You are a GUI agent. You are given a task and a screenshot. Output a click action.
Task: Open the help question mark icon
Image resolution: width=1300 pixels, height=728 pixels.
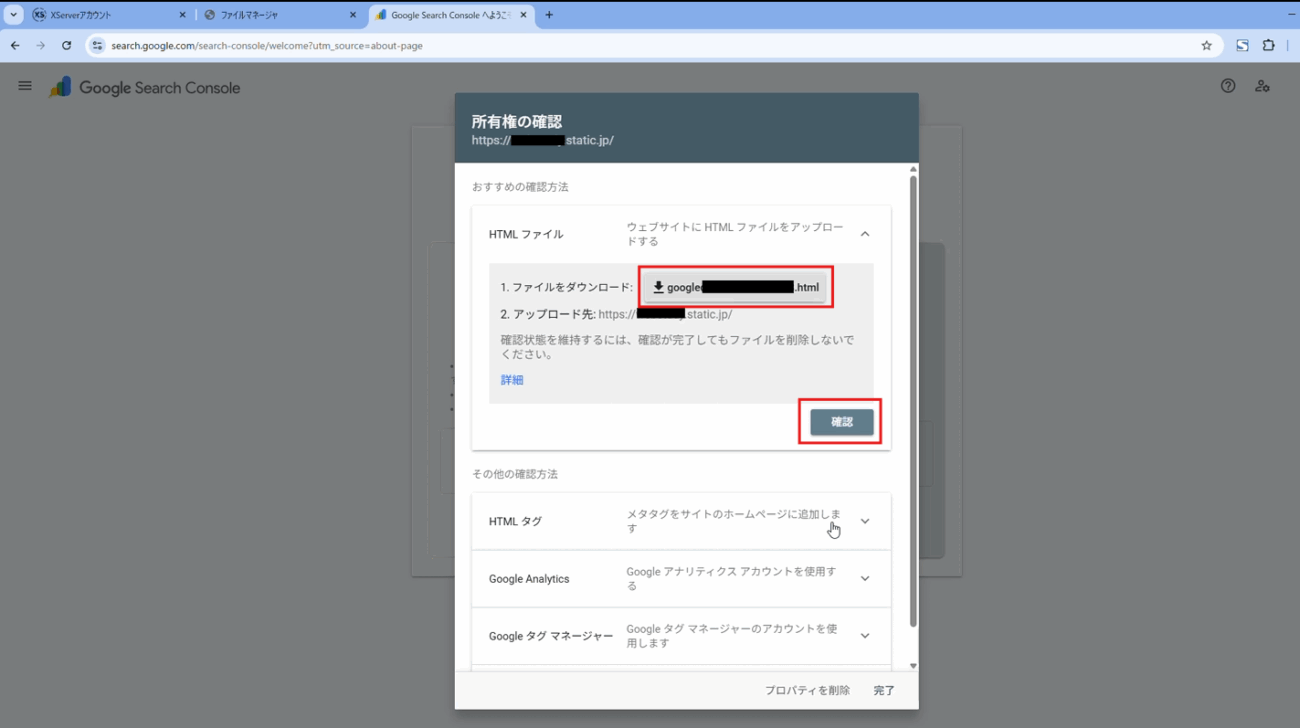click(x=1228, y=86)
